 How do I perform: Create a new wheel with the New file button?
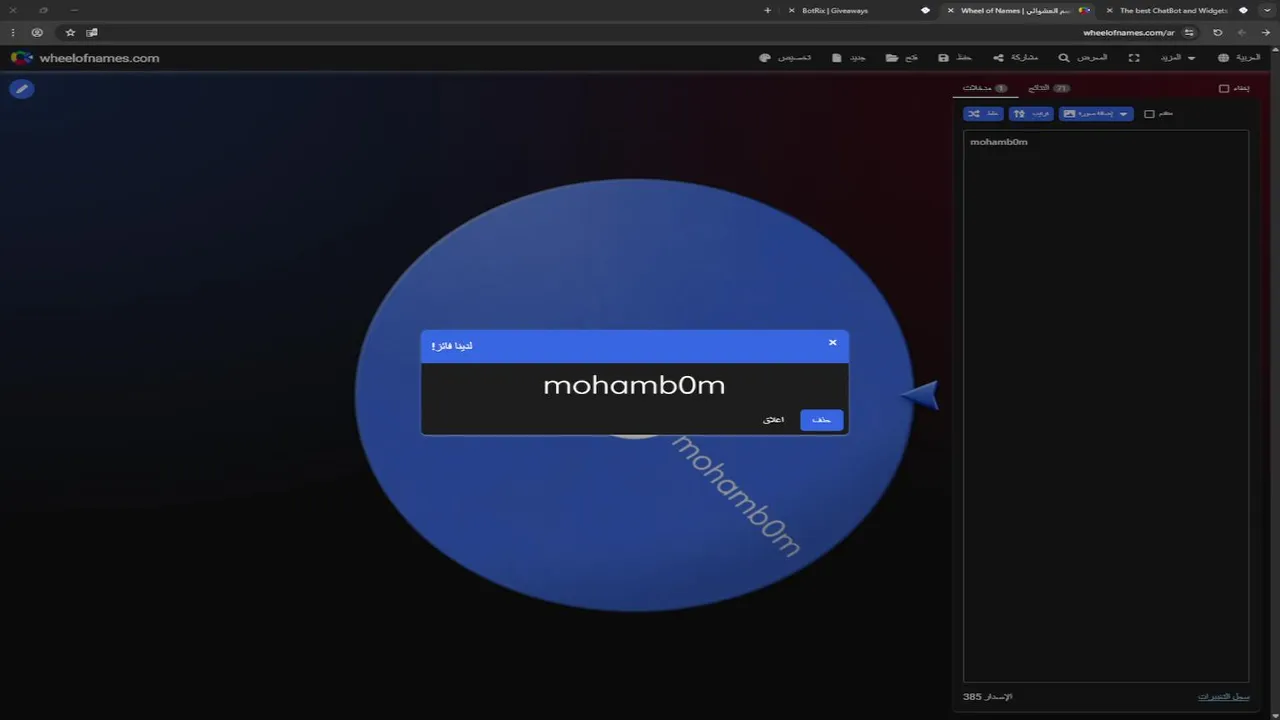click(x=849, y=58)
